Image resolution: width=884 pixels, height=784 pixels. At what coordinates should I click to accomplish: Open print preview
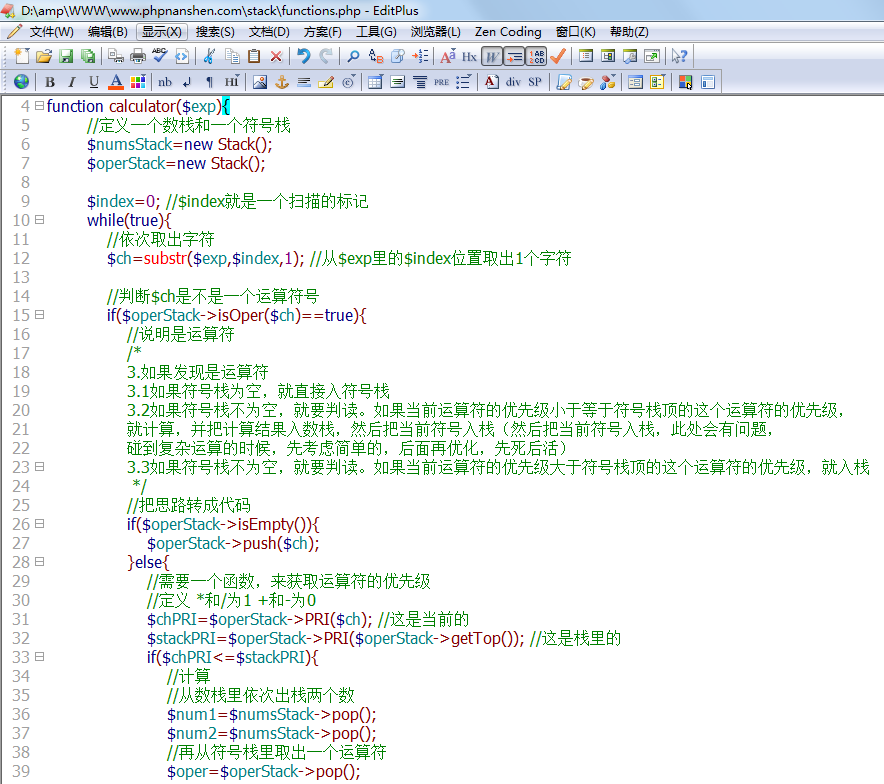116,56
